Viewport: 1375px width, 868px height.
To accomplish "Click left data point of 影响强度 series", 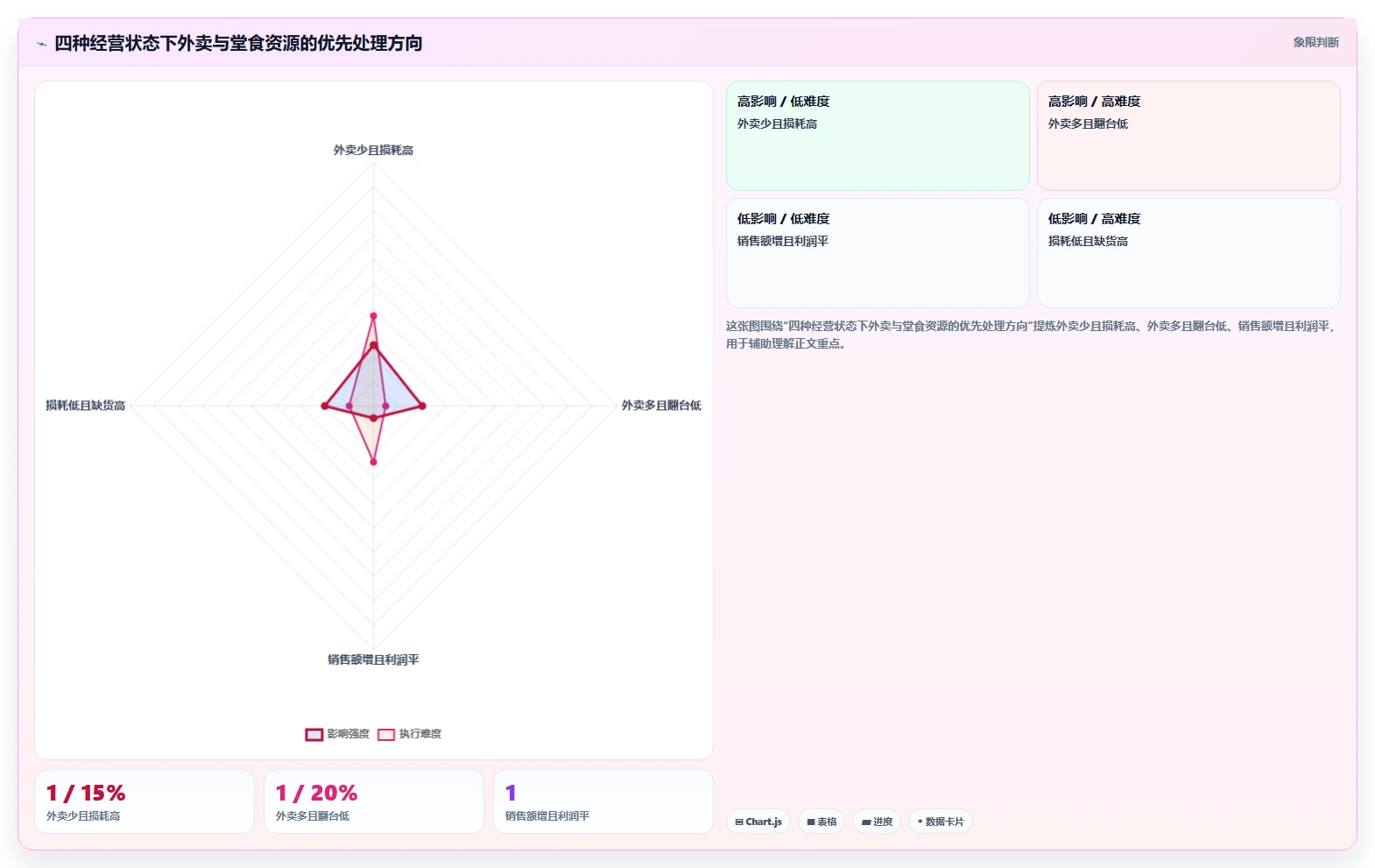I will [x=325, y=406].
